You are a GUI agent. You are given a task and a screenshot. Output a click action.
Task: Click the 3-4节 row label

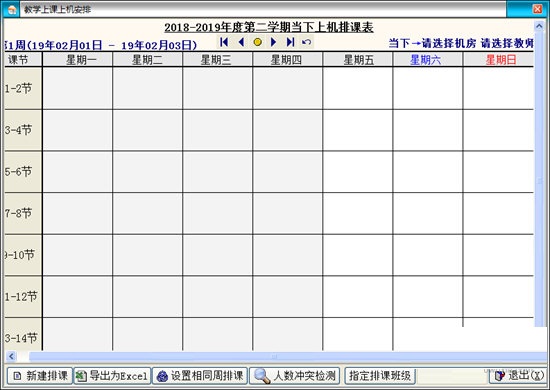pos(23,130)
